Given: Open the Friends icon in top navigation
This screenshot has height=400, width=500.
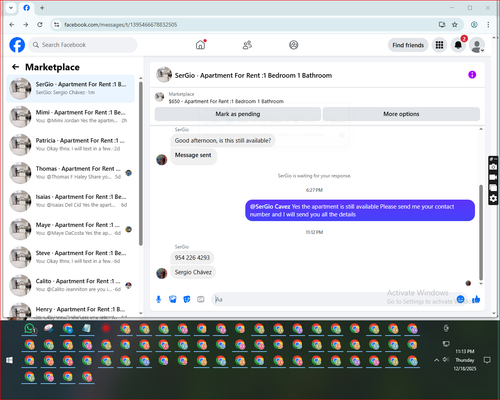Looking at the screenshot, I should [247, 45].
